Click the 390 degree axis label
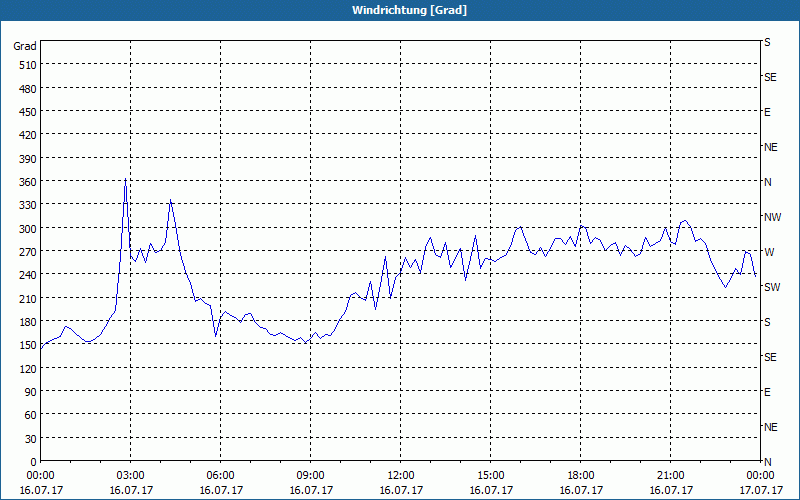The width and height of the screenshot is (800, 500). click(x=28, y=159)
